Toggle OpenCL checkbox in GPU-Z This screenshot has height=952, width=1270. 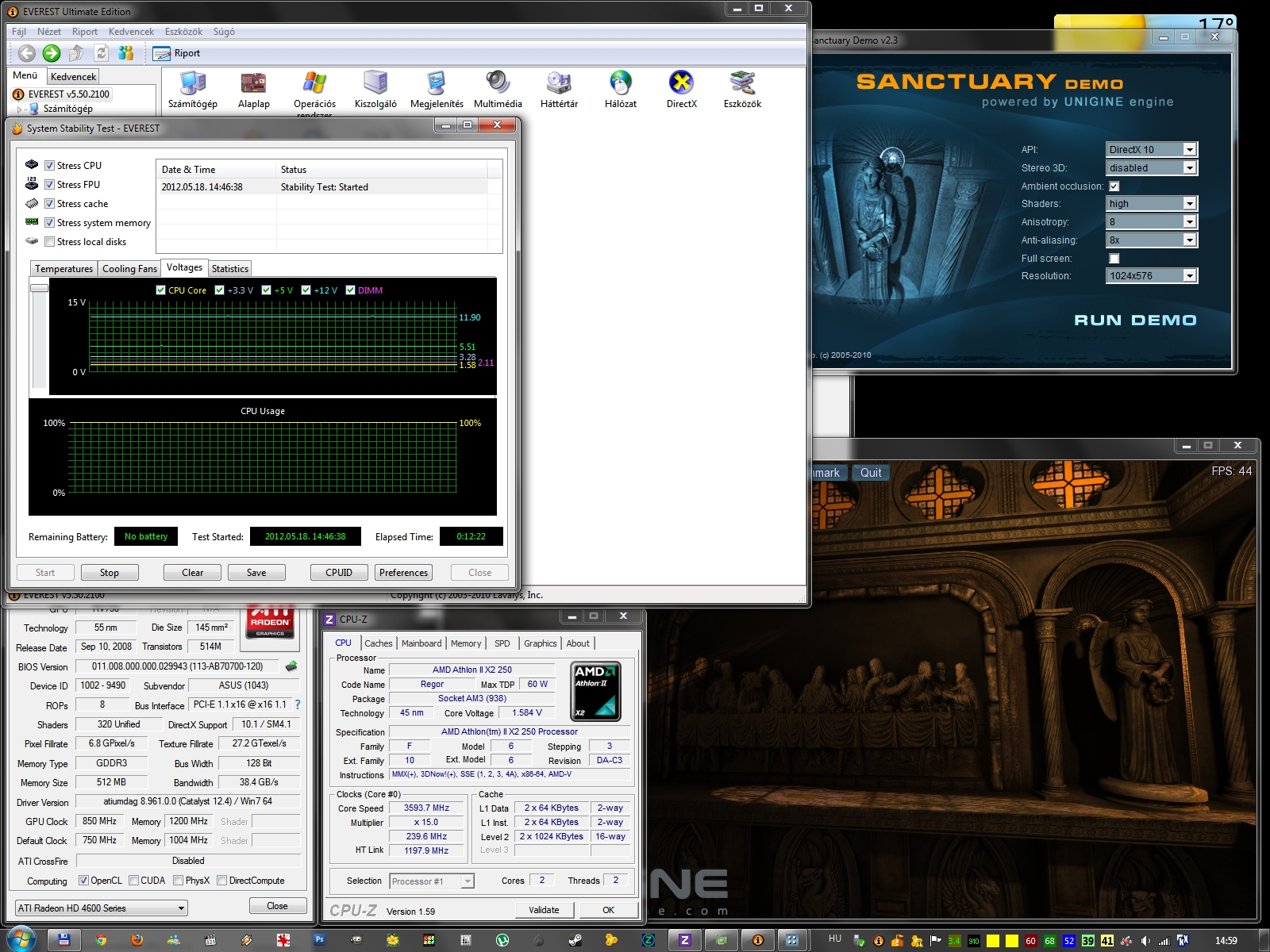(83, 881)
